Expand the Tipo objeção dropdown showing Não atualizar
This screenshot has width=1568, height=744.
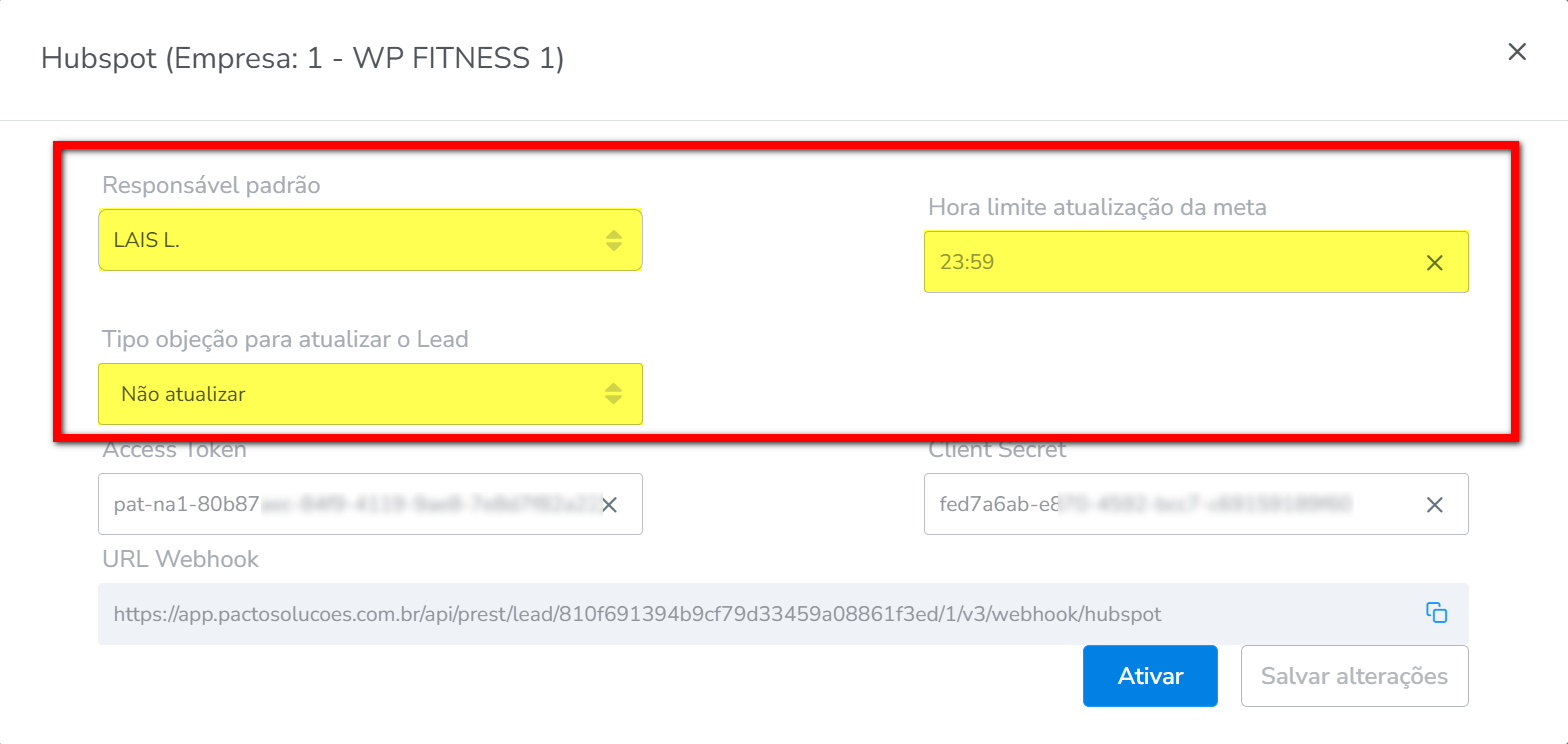pyautogui.click(x=370, y=394)
